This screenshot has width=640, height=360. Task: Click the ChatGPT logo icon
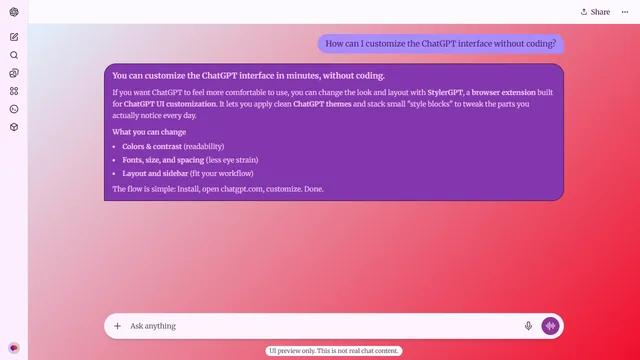(14, 12)
